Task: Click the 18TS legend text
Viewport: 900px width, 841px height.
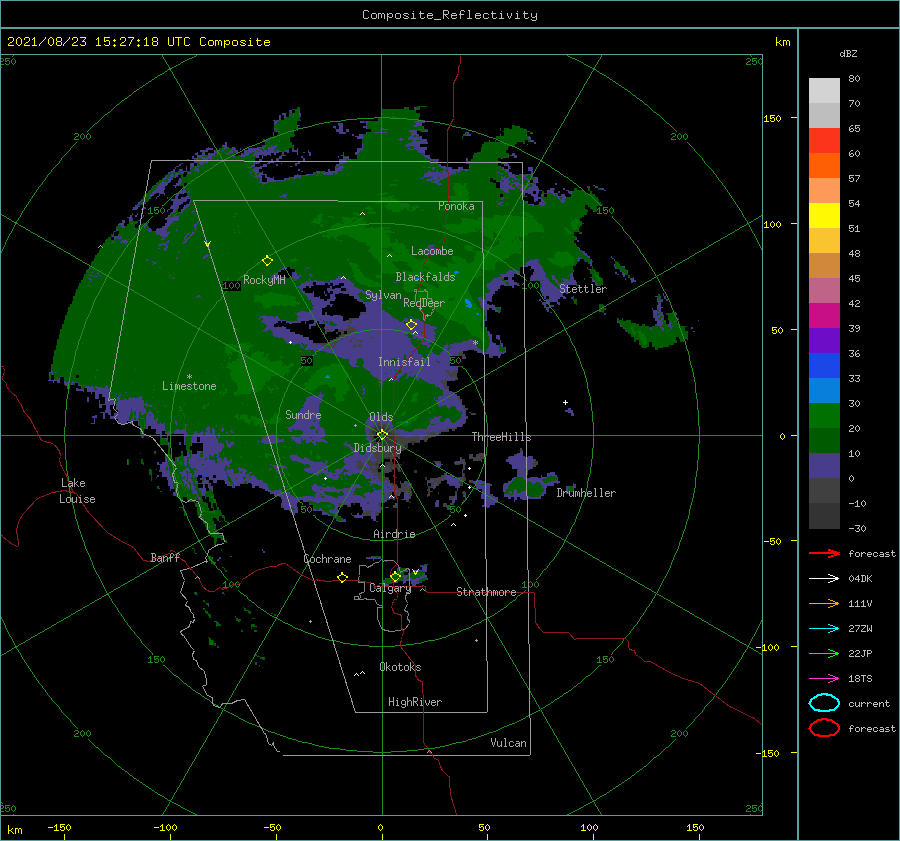Action: (860, 679)
